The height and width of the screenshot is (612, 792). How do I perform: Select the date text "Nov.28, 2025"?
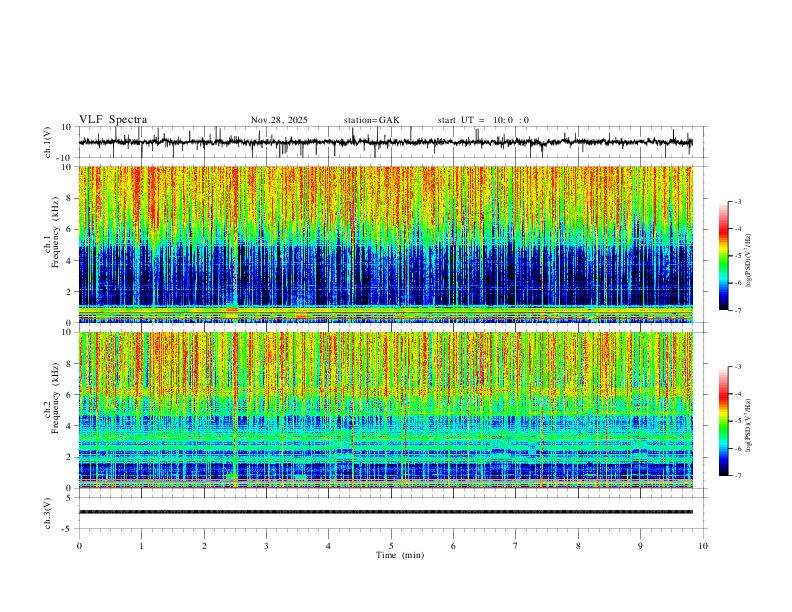click(279, 120)
